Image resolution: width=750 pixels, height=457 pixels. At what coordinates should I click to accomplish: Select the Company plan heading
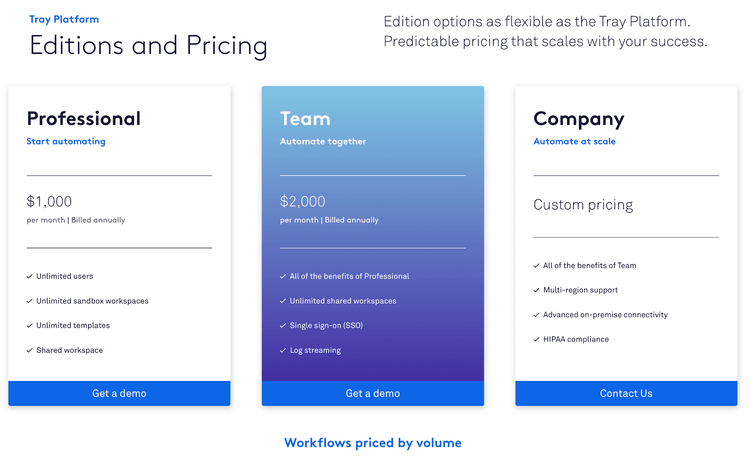click(x=579, y=120)
